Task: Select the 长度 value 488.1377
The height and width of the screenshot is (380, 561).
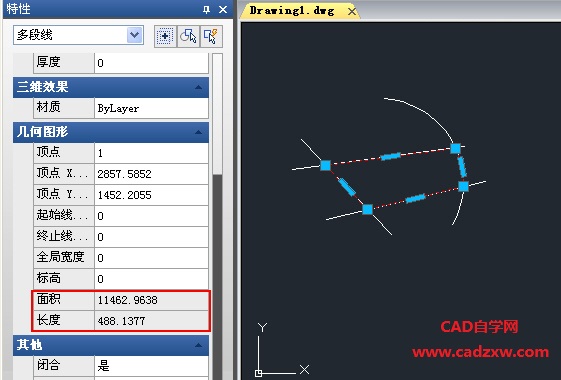Action: pos(151,321)
